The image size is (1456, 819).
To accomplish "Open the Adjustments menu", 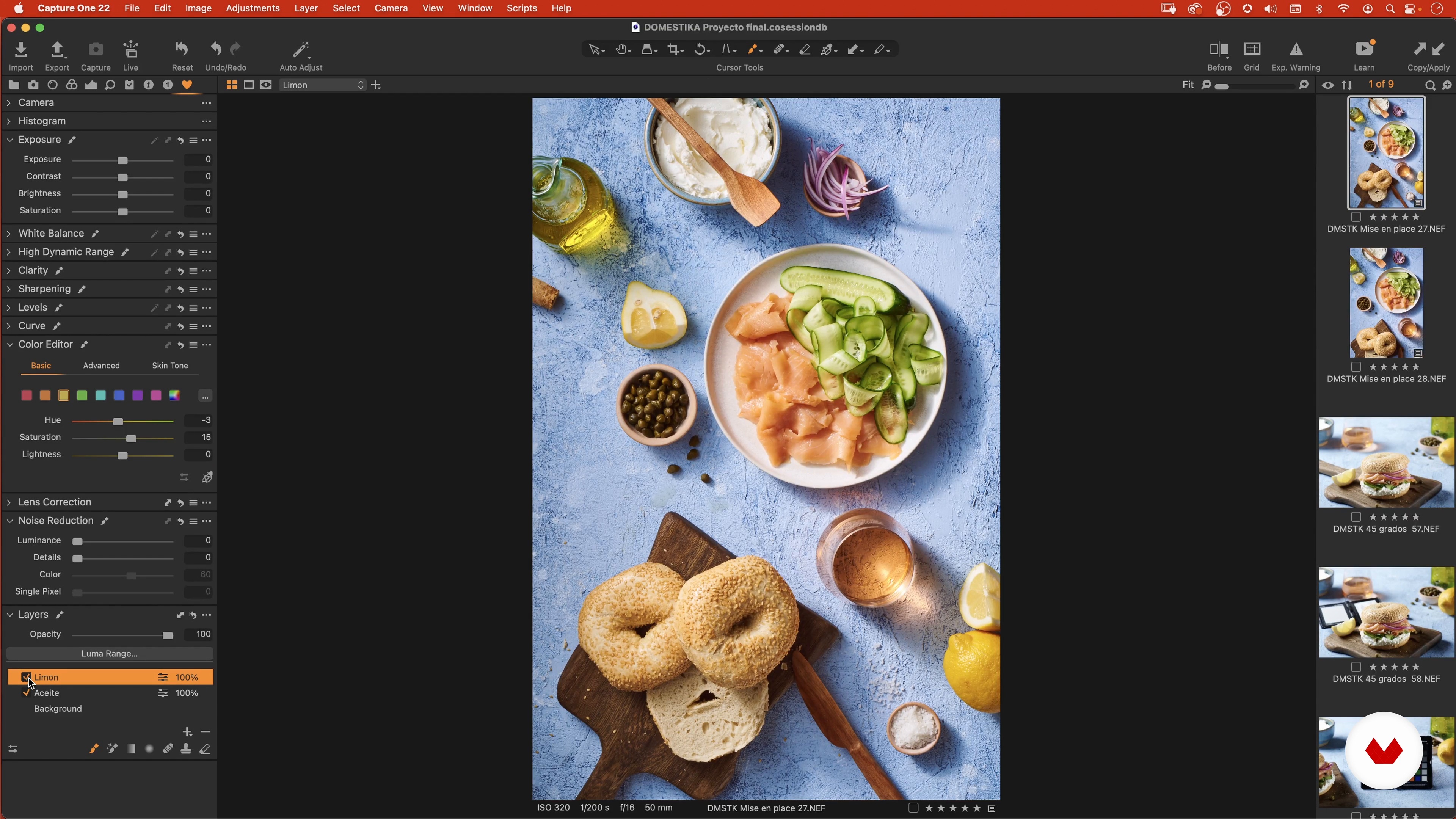I will coord(253,8).
